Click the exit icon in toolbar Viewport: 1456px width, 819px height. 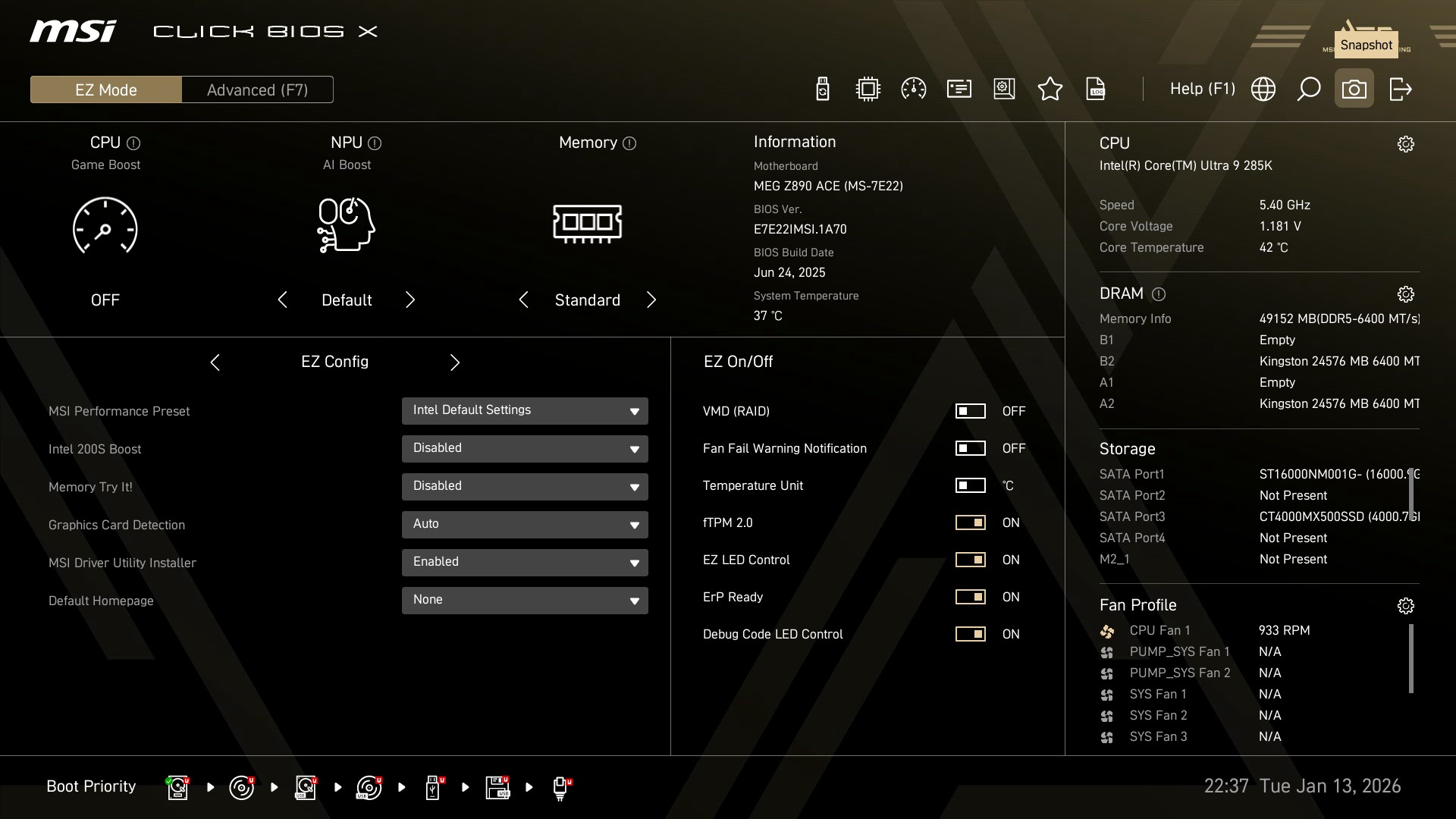[1400, 89]
